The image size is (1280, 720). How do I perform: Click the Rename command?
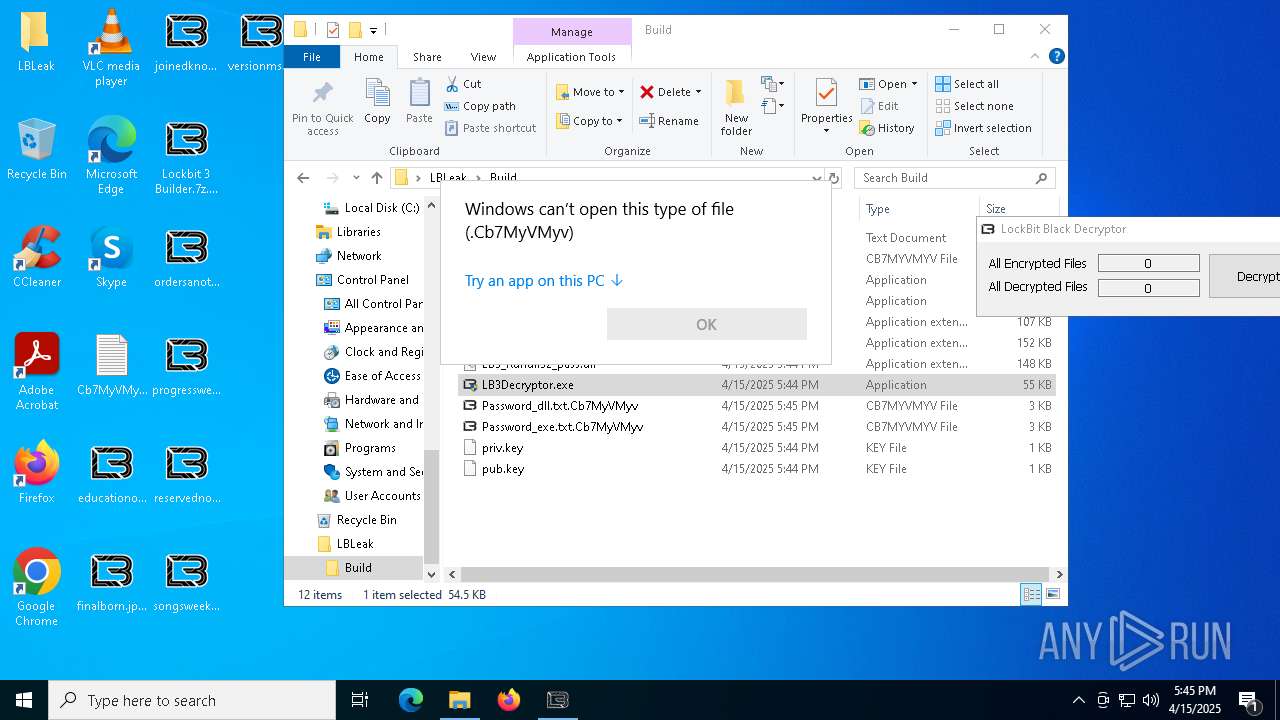pos(669,121)
